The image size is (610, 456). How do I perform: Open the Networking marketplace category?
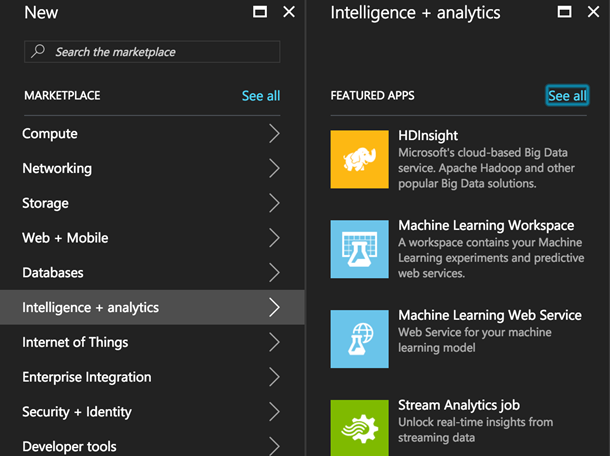[x=152, y=168]
